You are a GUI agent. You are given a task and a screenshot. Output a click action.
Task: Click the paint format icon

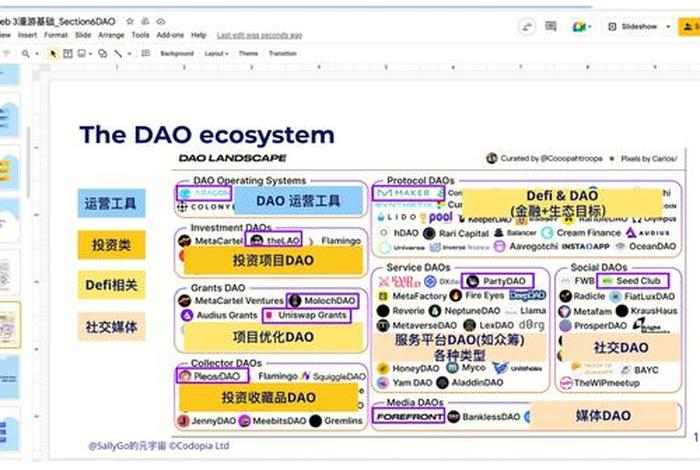tap(6, 54)
